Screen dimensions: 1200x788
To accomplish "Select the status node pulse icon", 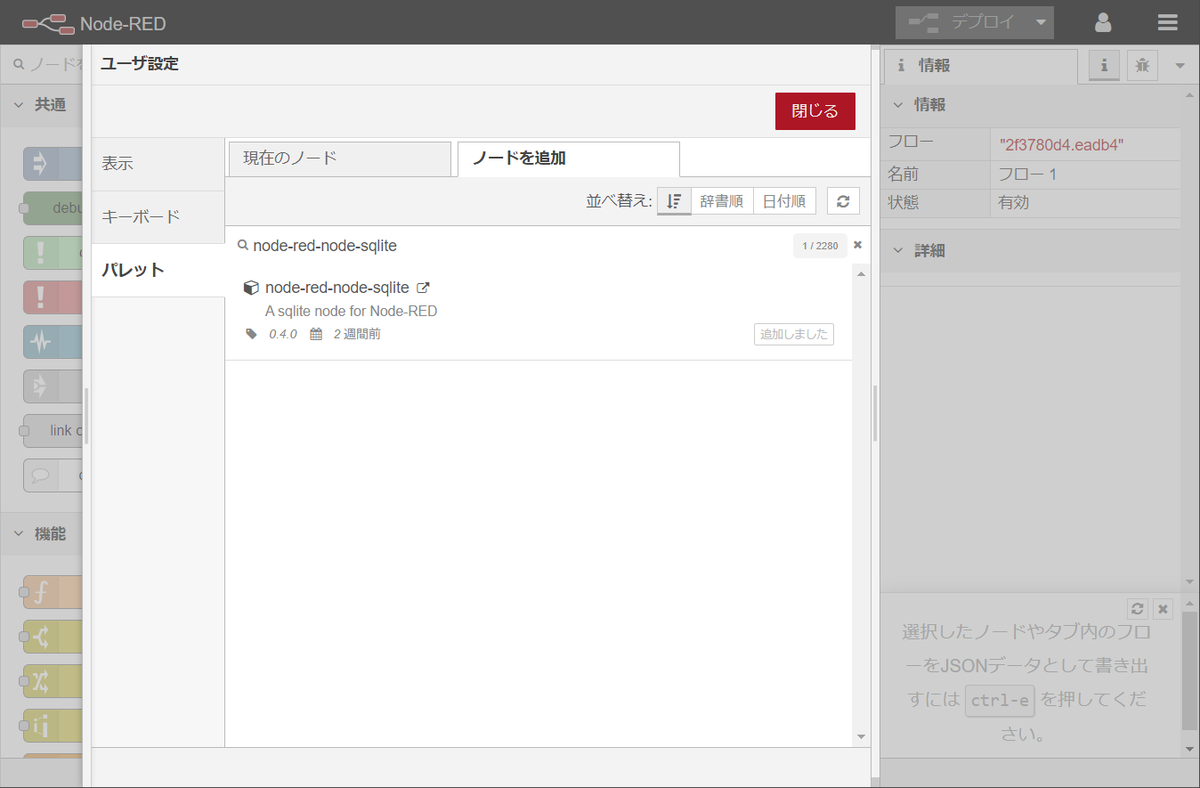I will (x=40, y=342).
